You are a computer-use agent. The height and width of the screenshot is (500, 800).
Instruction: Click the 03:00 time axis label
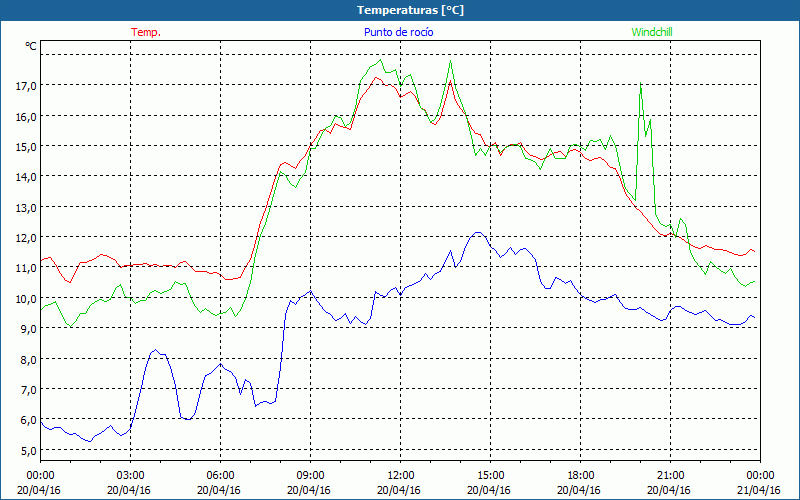point(131,476)
